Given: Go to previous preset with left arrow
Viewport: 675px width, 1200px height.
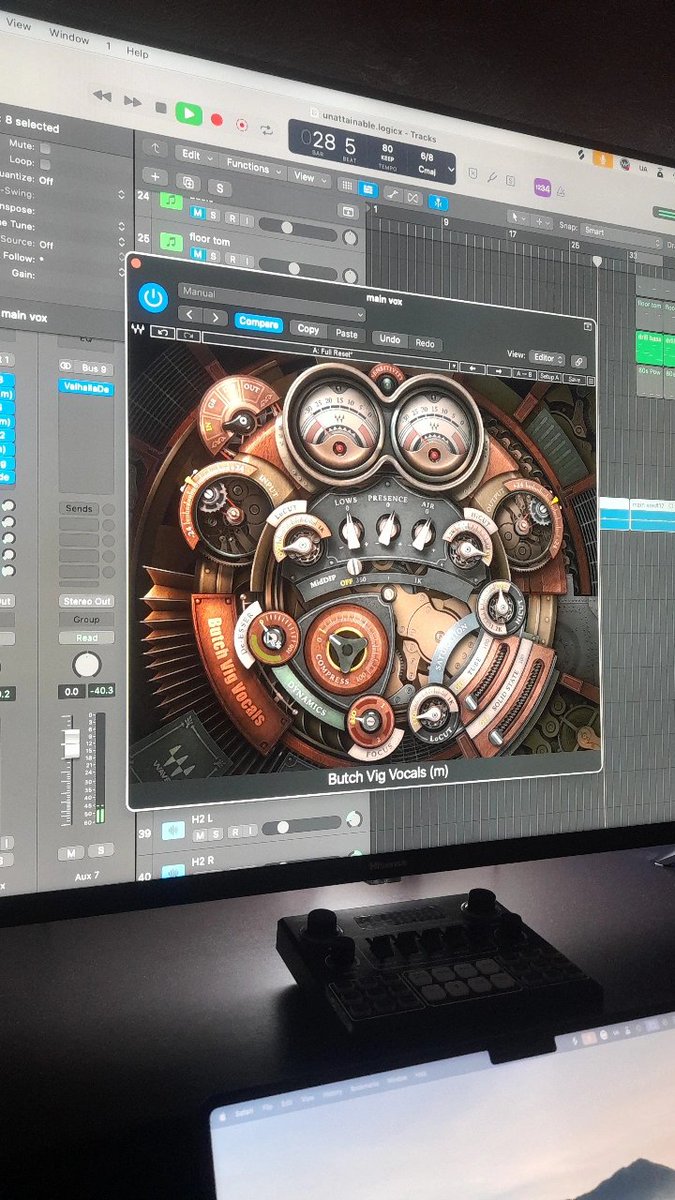Looking at the screenshot, I should (x=191, y=316).
